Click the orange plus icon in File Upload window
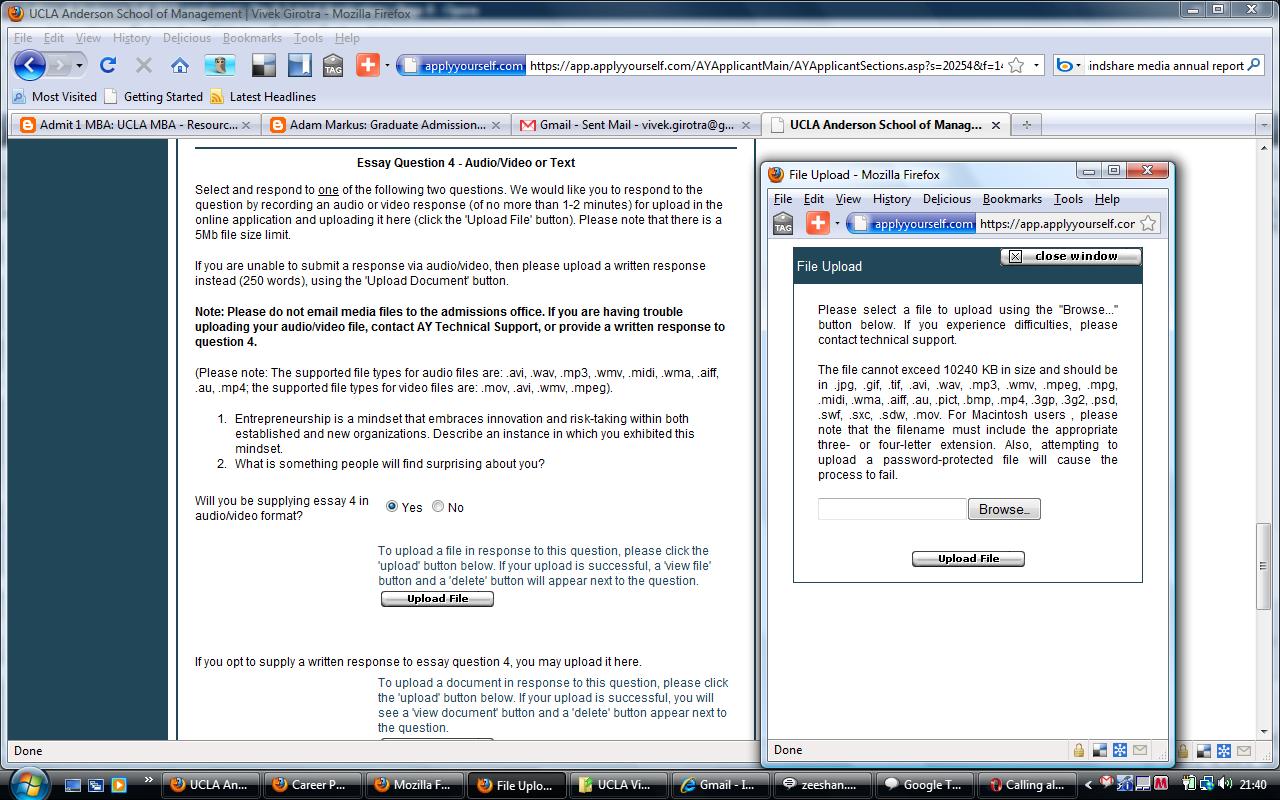This screenshot has height=800, width=1280. (818, 223)
